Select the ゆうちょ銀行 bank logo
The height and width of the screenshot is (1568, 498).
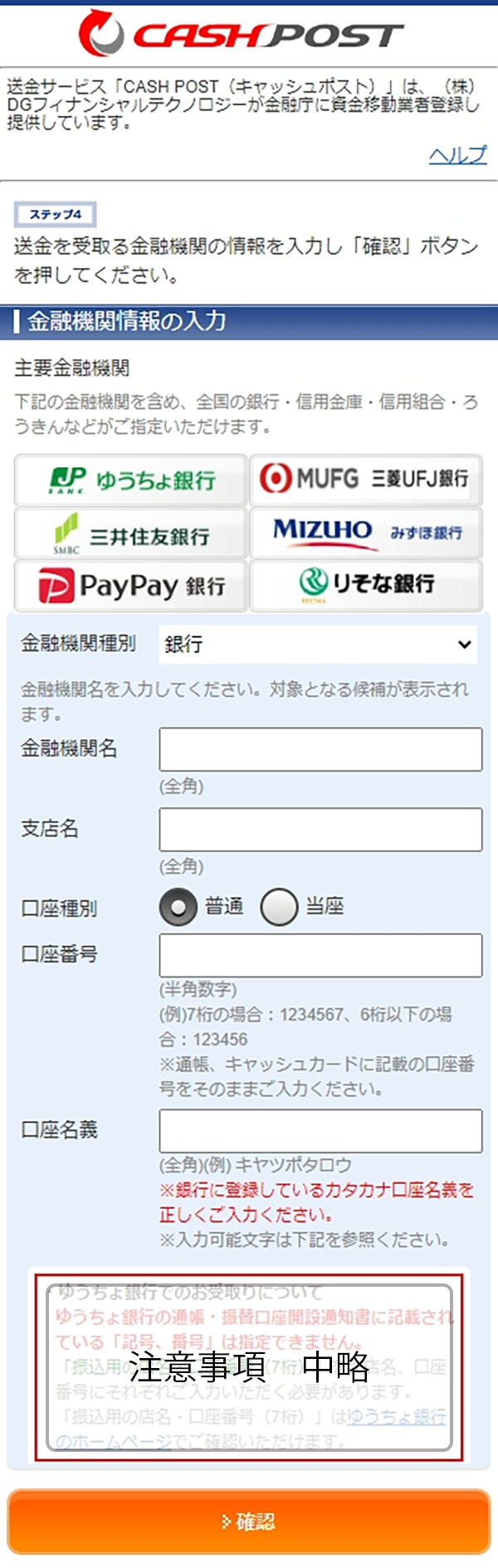(x=131, y=480)
